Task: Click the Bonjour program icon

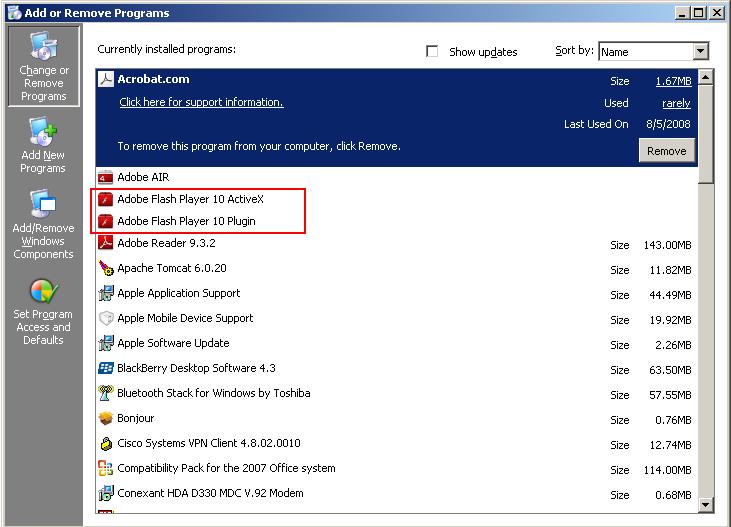Action: [x=106, y=418]
